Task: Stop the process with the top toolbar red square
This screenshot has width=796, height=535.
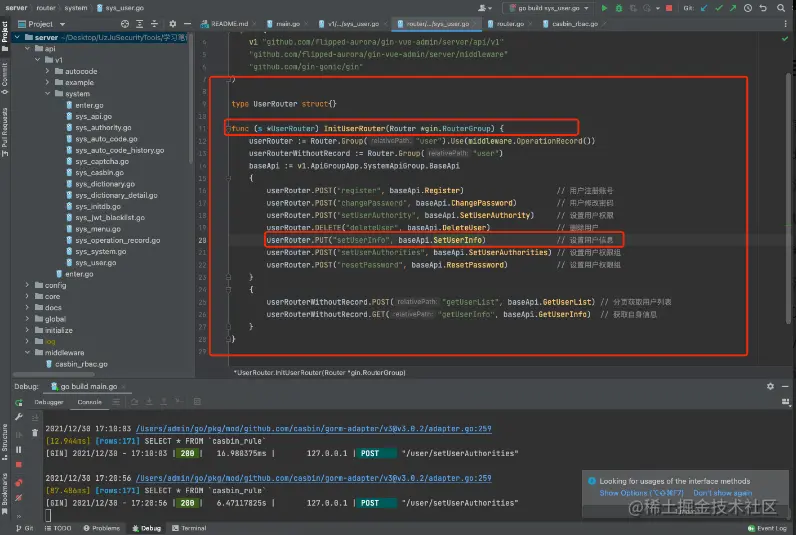Action: coord(669,8)
